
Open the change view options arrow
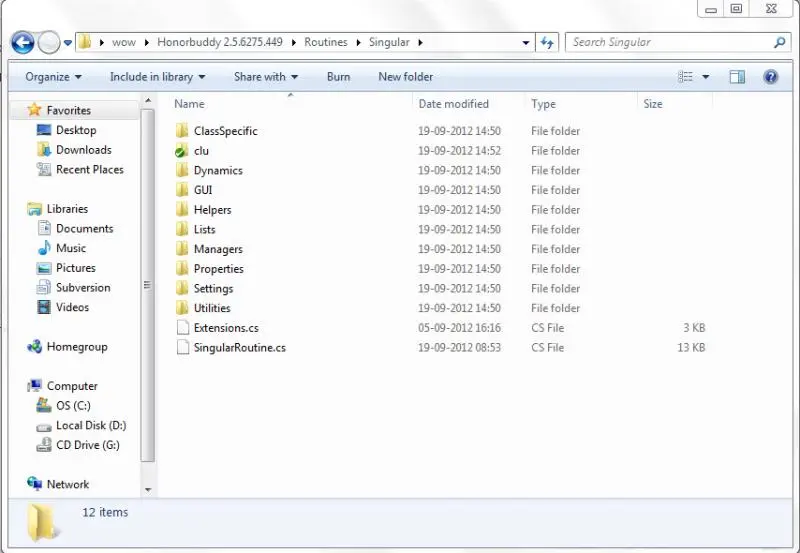pyautogui.click(x=706, y=77)
